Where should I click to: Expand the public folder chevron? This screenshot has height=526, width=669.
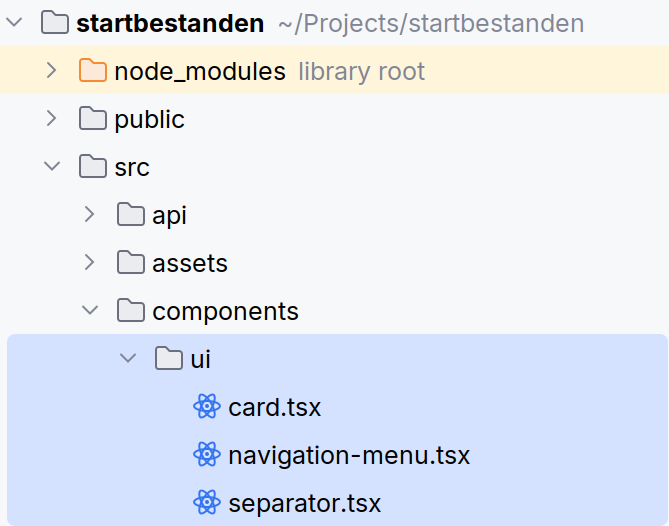pyautogui.click(x=52, y=119)
